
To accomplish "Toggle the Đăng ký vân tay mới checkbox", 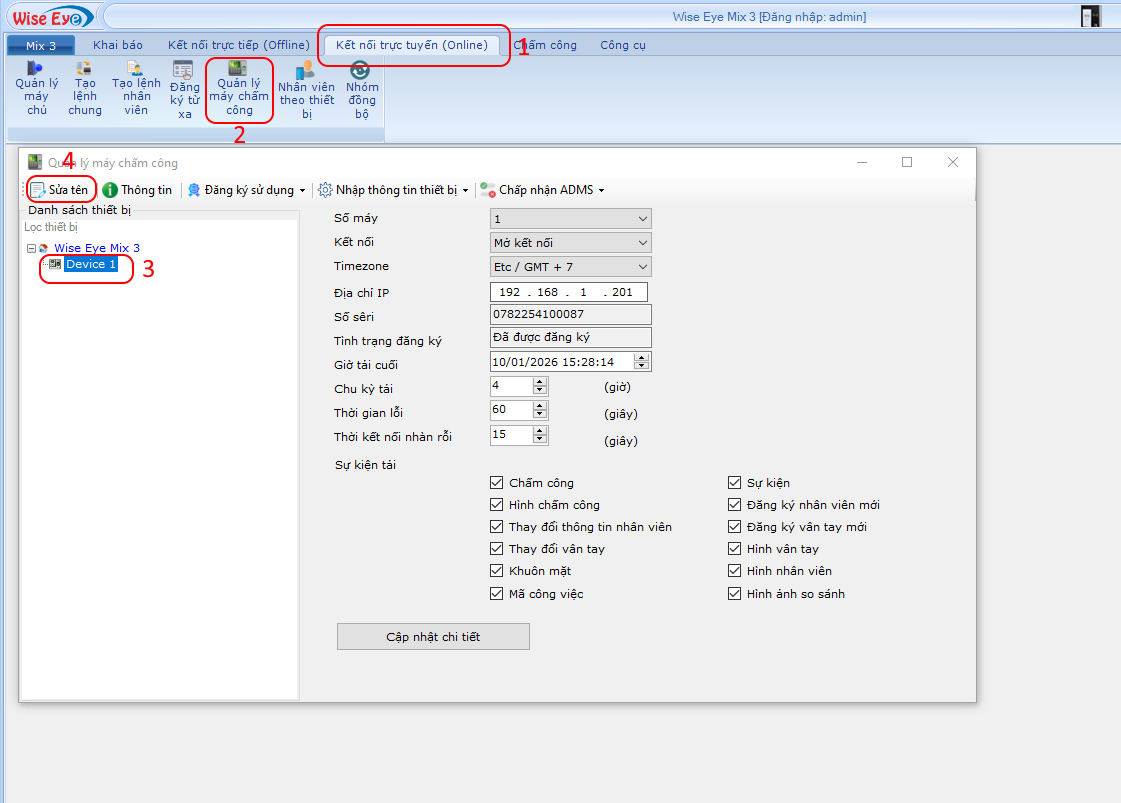I will pyautogui.click(x=734, y=526).
